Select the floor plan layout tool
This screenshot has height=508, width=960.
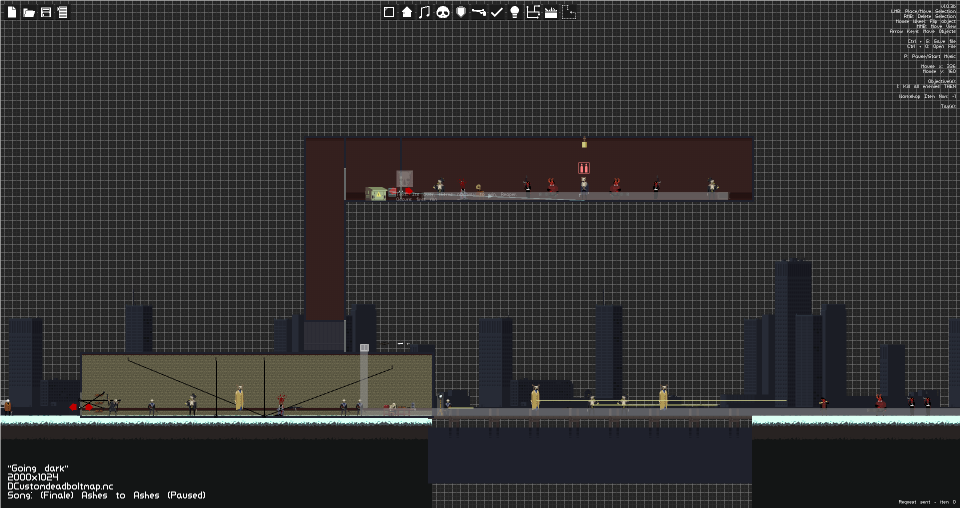tap(533, 12)
